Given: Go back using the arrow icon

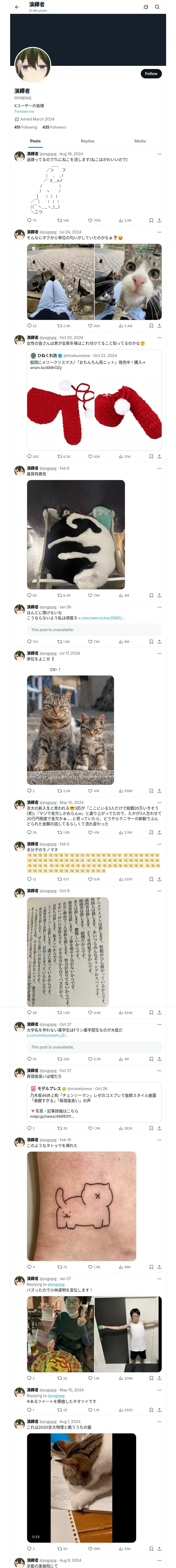Looking at the screenshot, I should click(x=17, y=7).
